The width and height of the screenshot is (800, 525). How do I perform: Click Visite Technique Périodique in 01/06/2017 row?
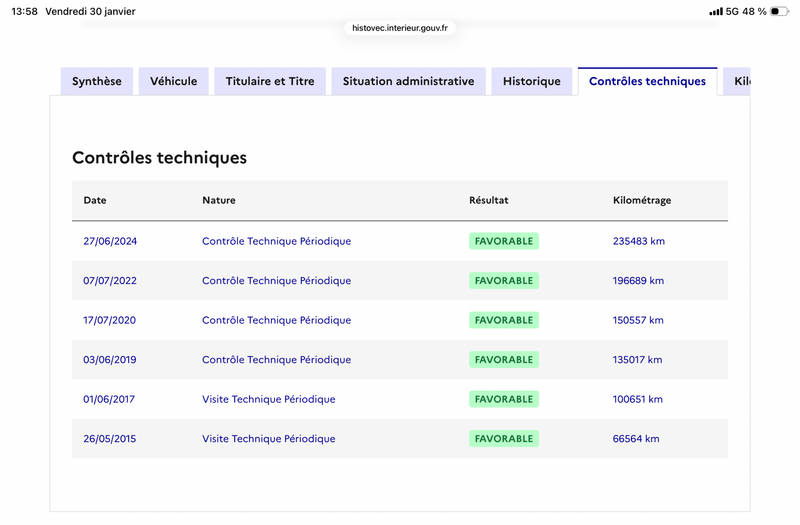coord(268,399)
